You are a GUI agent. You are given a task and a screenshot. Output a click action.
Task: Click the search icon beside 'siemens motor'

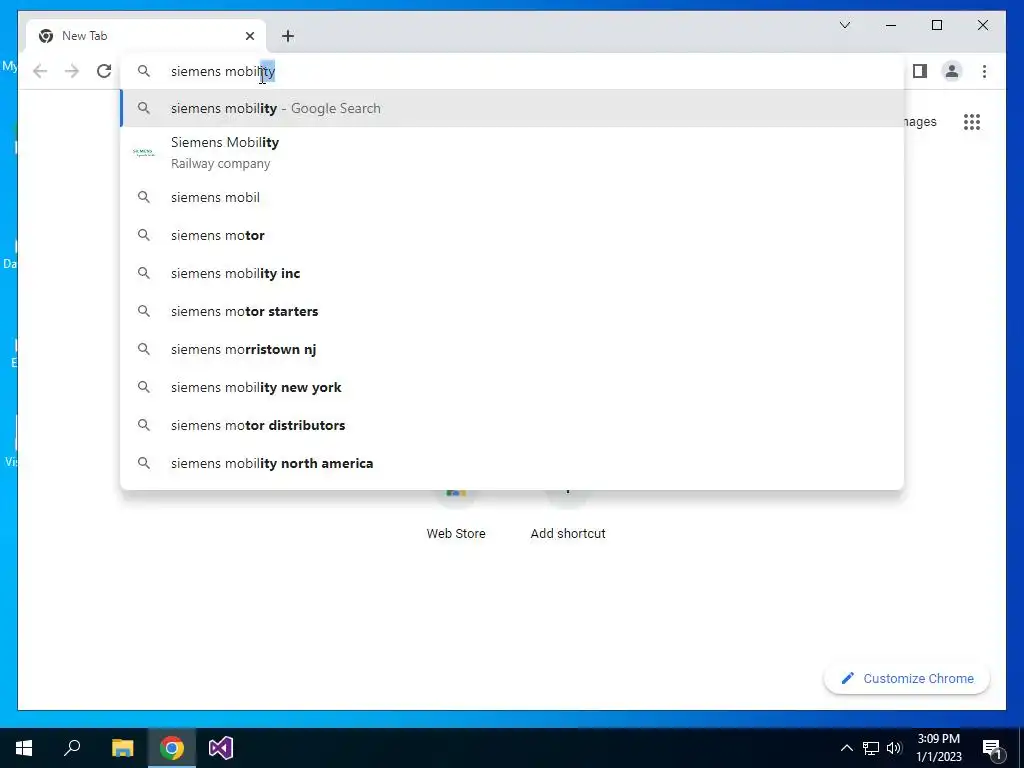tap(144, 235)
